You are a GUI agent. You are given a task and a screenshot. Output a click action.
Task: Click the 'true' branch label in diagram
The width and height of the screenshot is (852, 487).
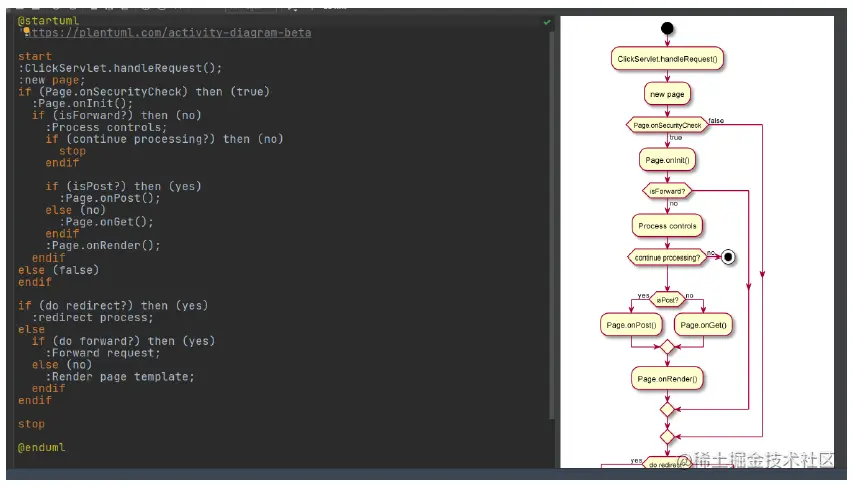click(x=675, y=138)
